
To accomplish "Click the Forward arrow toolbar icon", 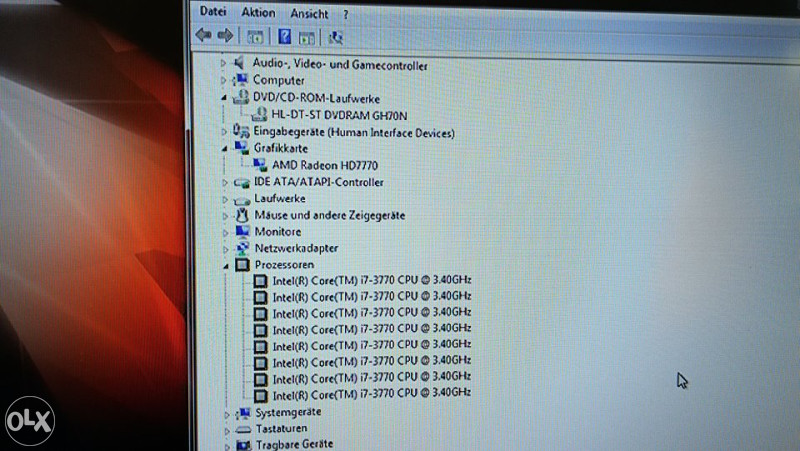I will click(225, 35).
